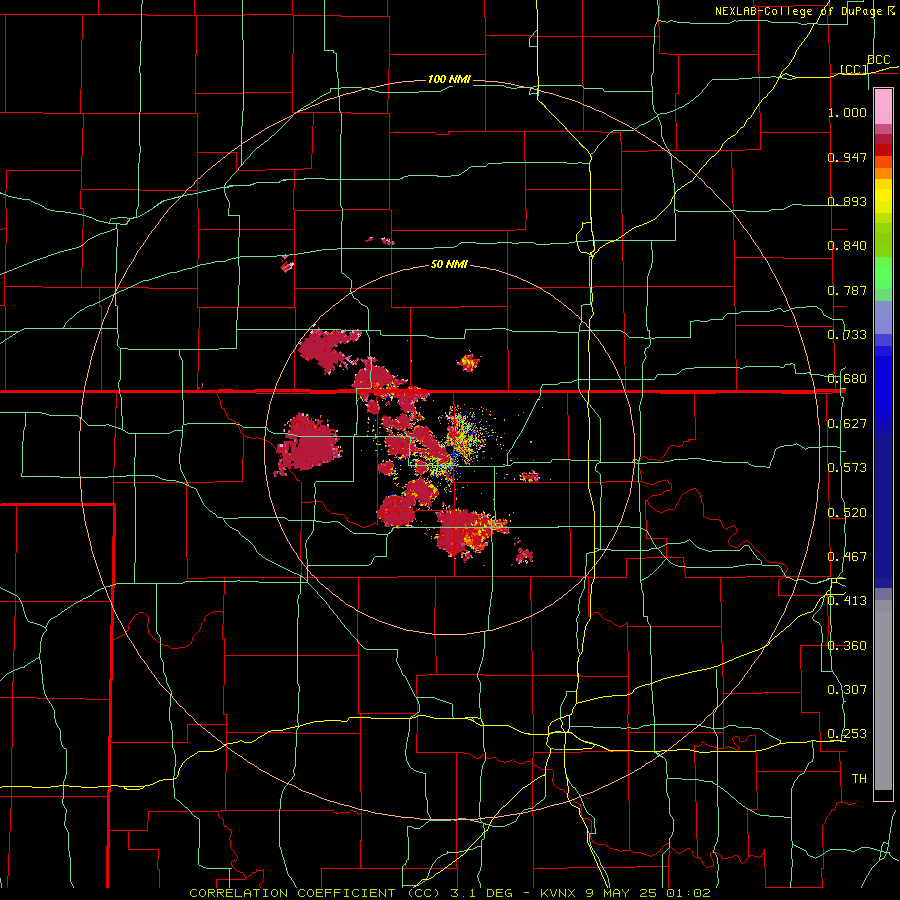Click the [CC] product label
The image size is (900, 900).
[854, 69]
